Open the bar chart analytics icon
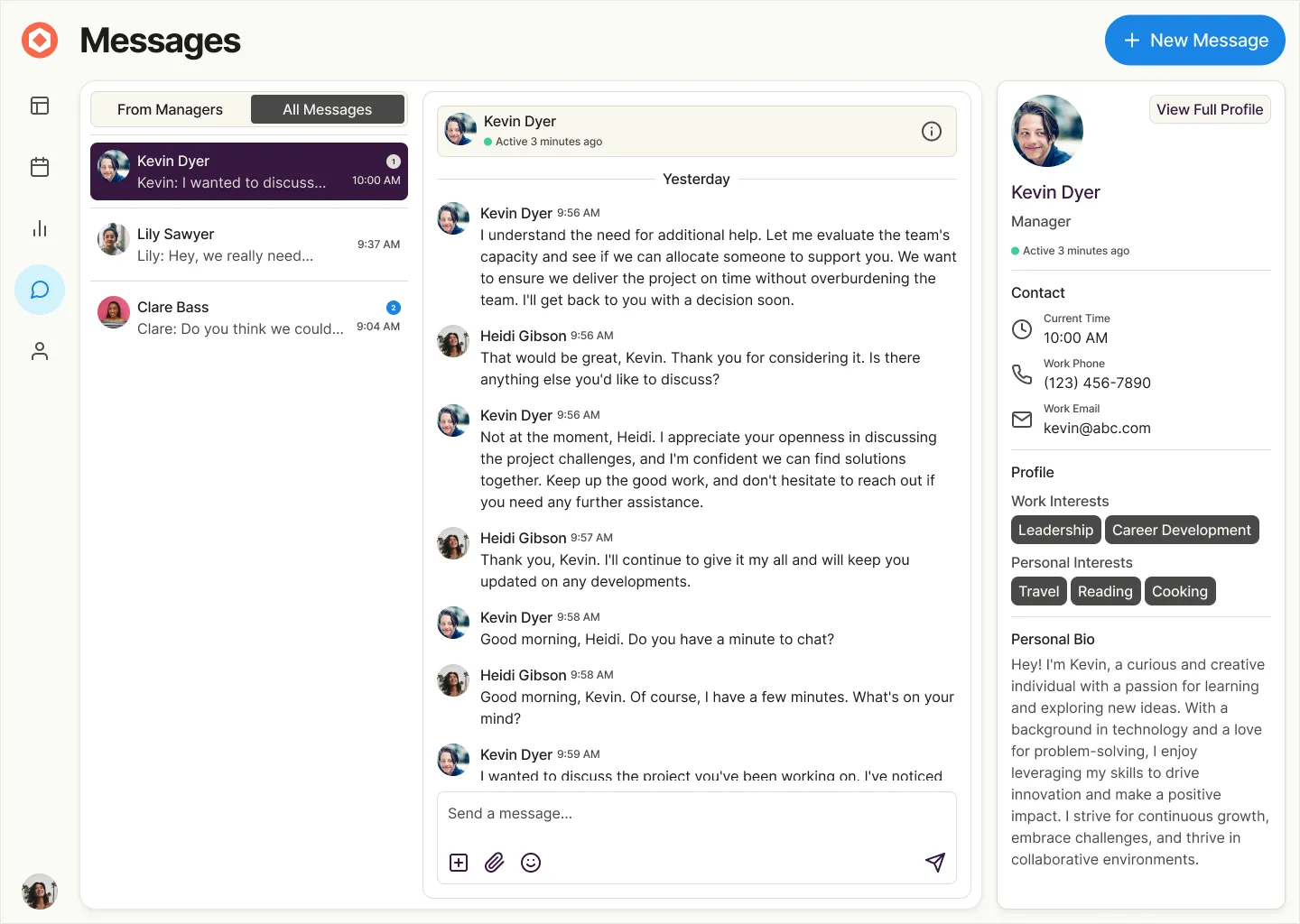This screenshot has height=924, width=1300. [40, 228]
